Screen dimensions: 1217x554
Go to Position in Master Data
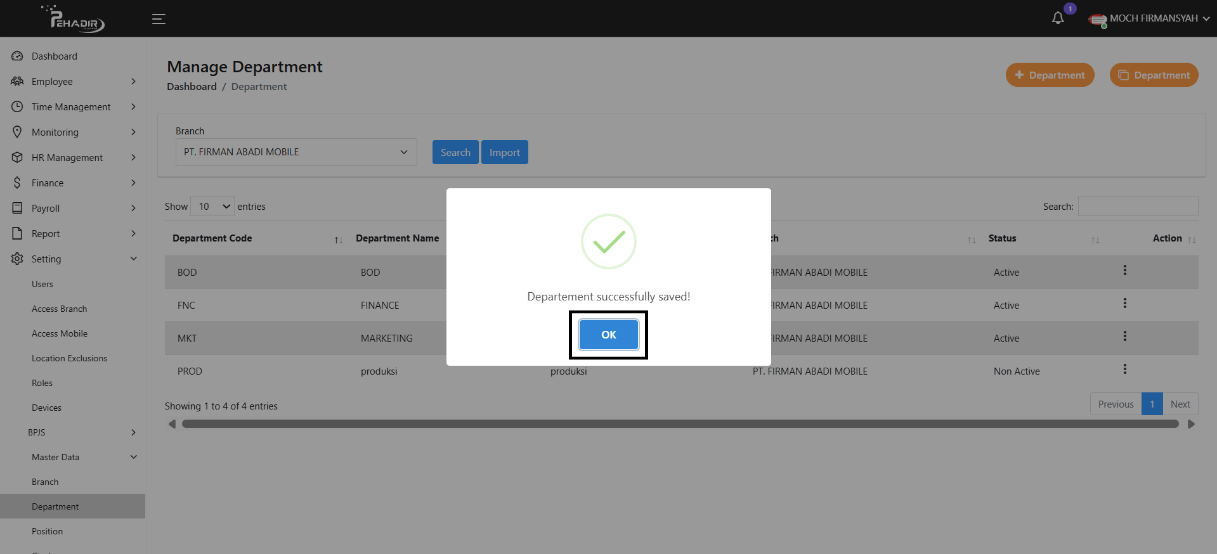tap(47, 531)
